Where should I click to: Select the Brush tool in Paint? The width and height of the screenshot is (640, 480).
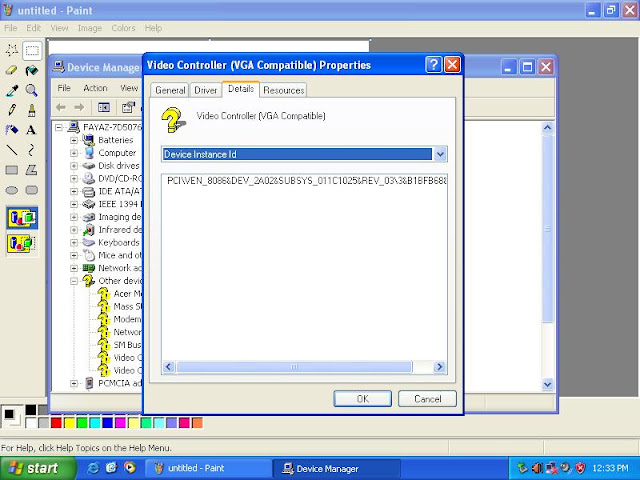pyautogui.click(x=32, y=110)
